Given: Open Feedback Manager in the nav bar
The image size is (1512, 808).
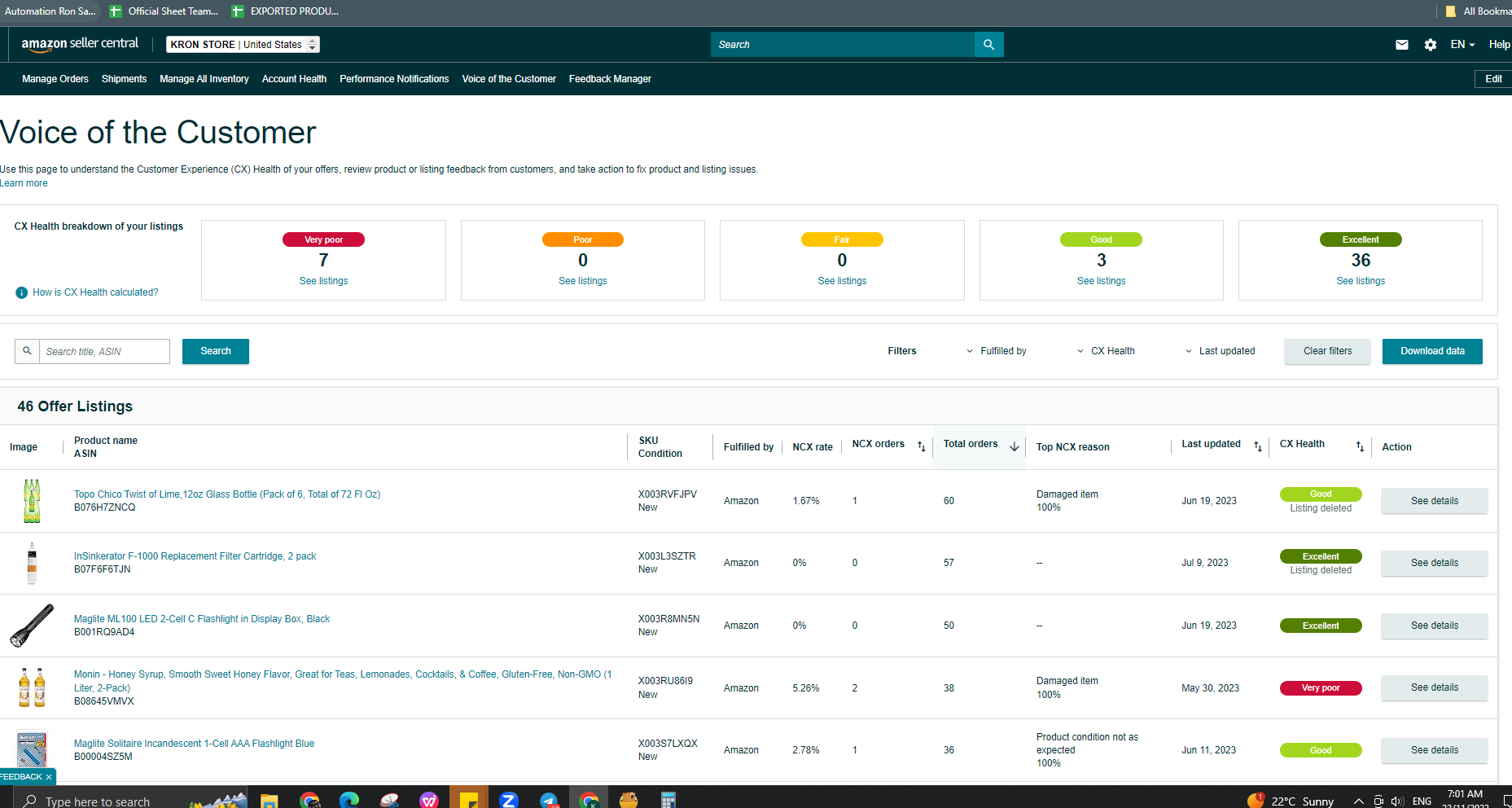Looking at the screenshot, I should (610, 79).
